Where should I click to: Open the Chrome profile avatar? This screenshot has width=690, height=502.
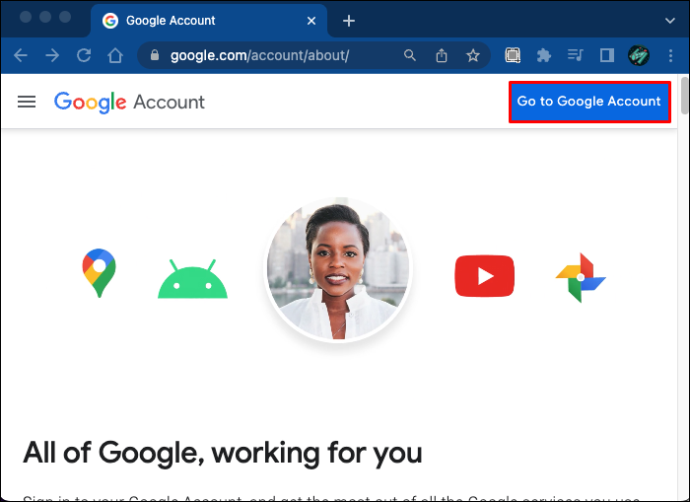[x=639, y=55]
